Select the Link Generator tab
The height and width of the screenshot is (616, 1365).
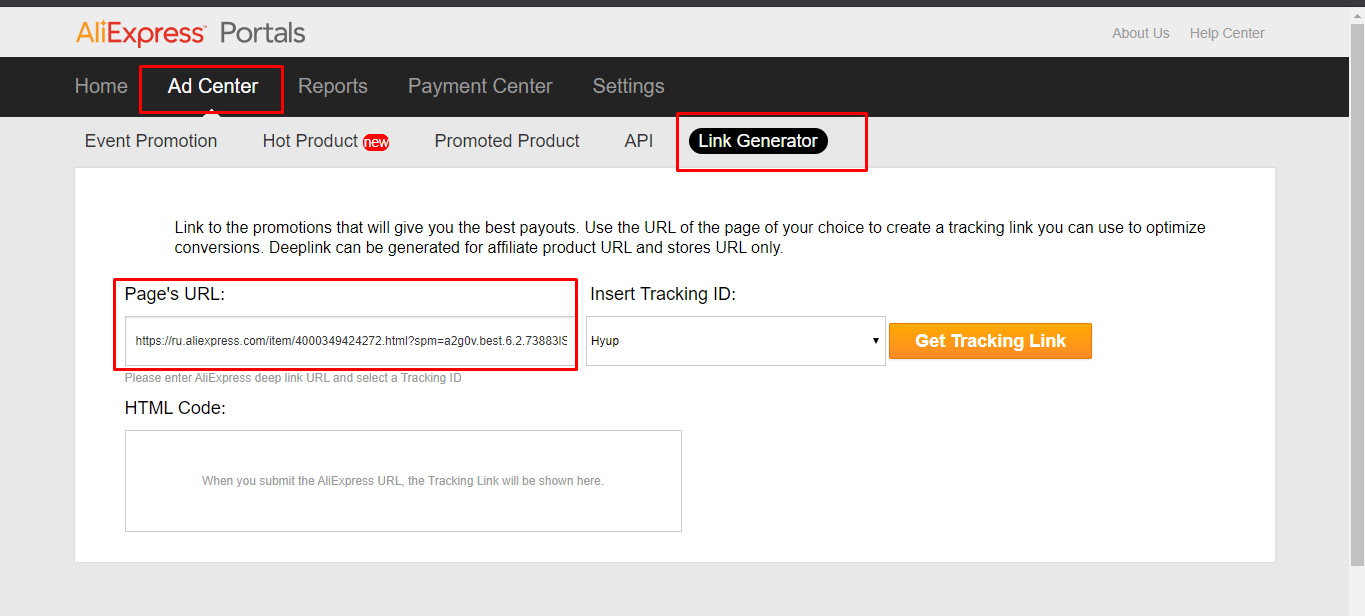click(x=758, y=141)
